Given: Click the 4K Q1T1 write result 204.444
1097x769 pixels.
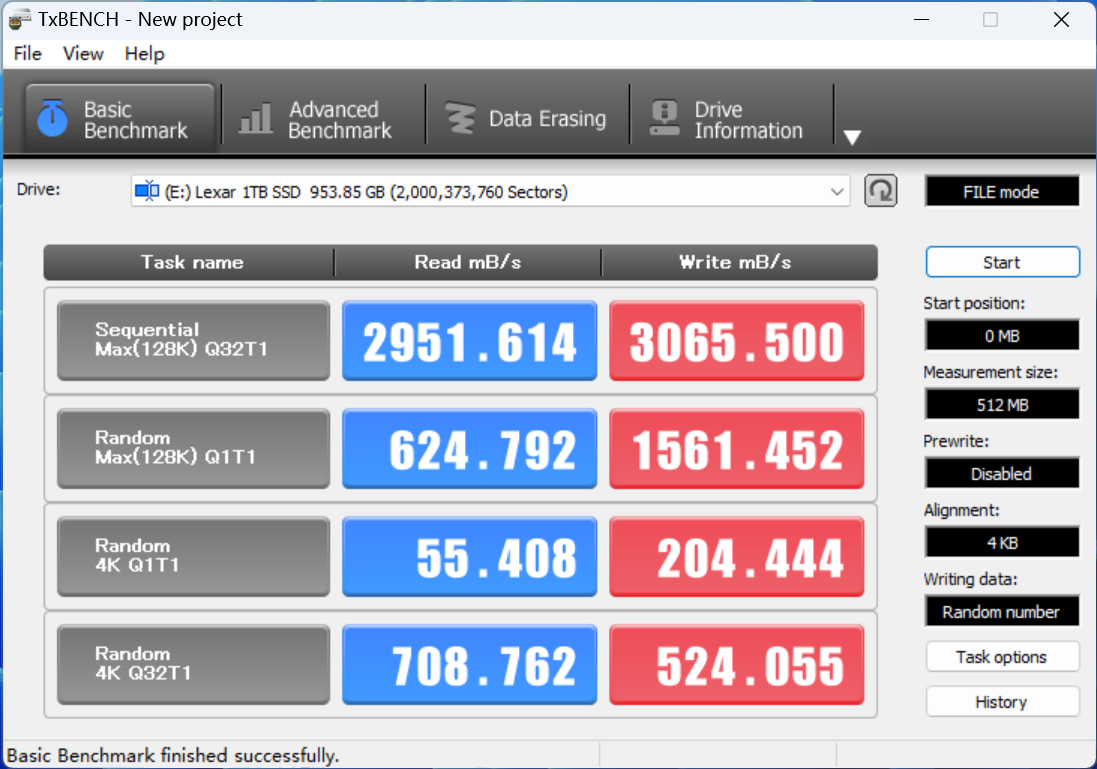Looking at the screenshot, I should click(x=737, y=556).
